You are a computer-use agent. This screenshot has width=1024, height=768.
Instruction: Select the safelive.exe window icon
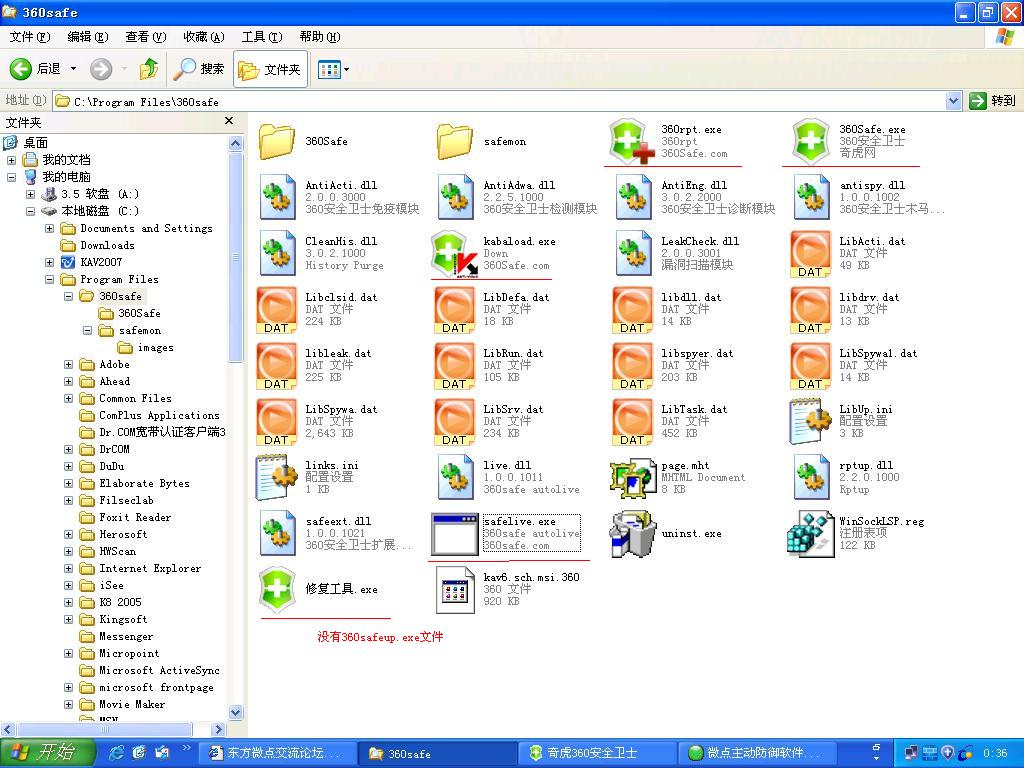455,534
